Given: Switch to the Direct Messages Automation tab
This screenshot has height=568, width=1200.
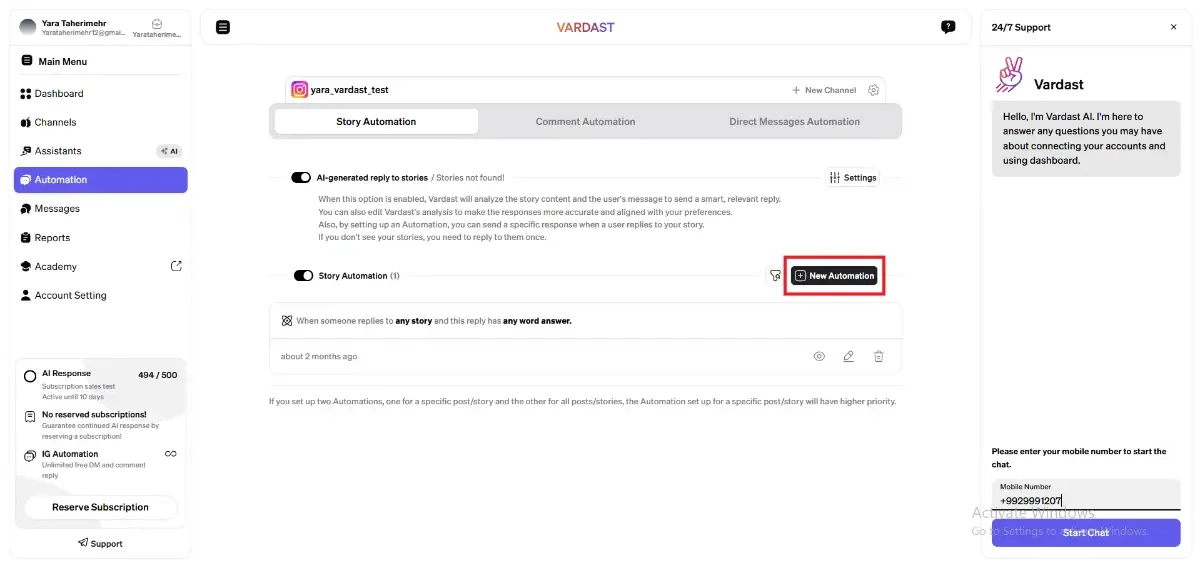Looking at the screenshot, I should (x=794, y=122).
